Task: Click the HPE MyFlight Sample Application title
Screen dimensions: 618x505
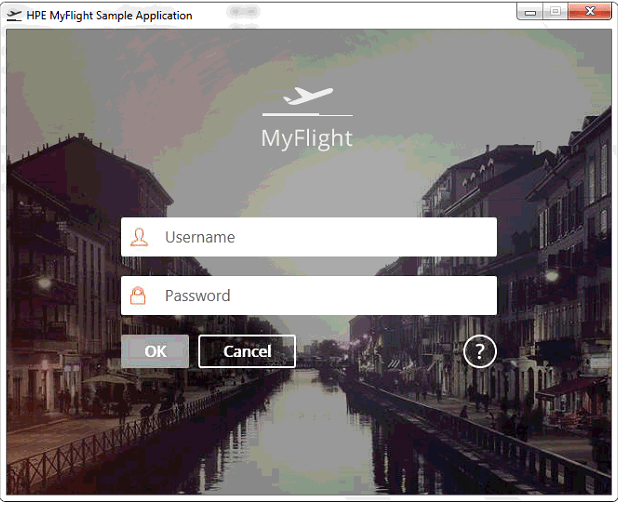Action: click(109, 16)
